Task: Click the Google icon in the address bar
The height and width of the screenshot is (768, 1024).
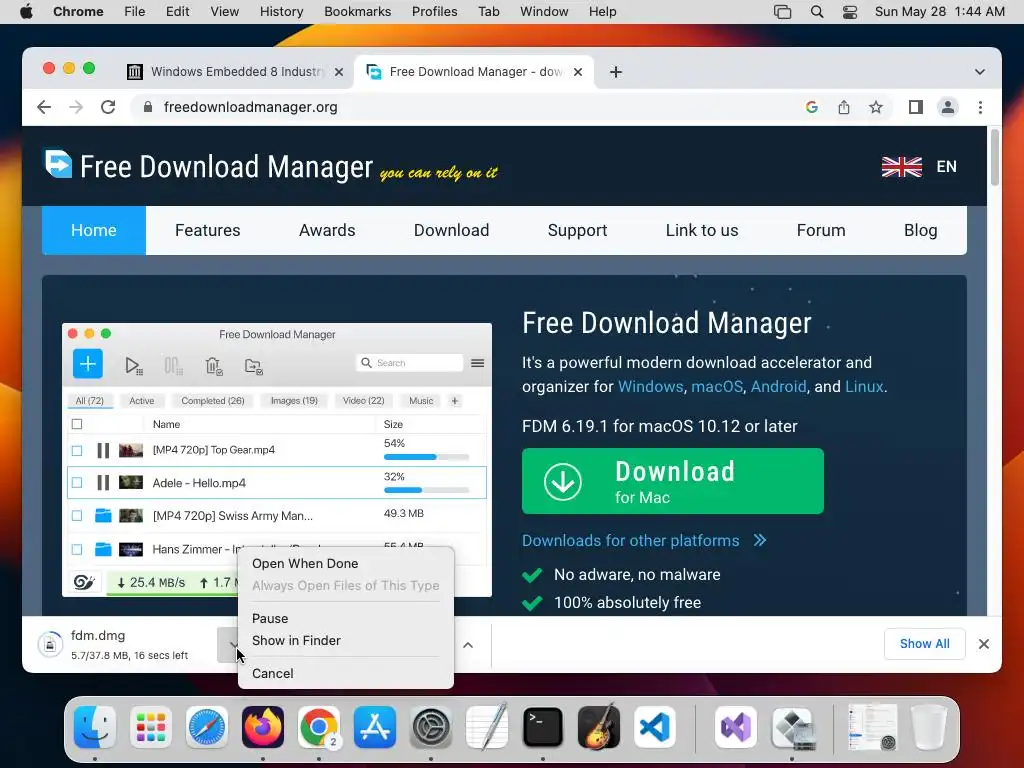Action: [x=812, y=107]
